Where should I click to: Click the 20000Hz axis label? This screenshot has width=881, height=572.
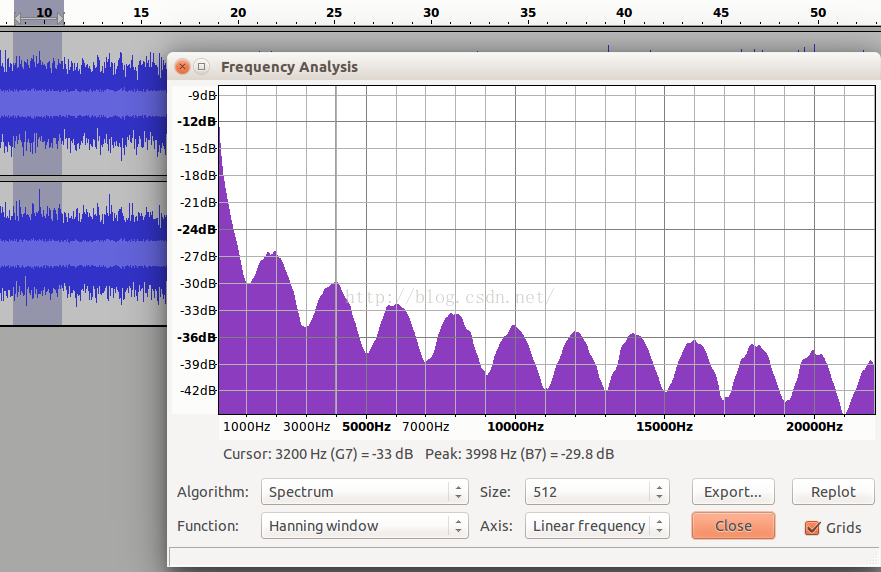[814, 426]
